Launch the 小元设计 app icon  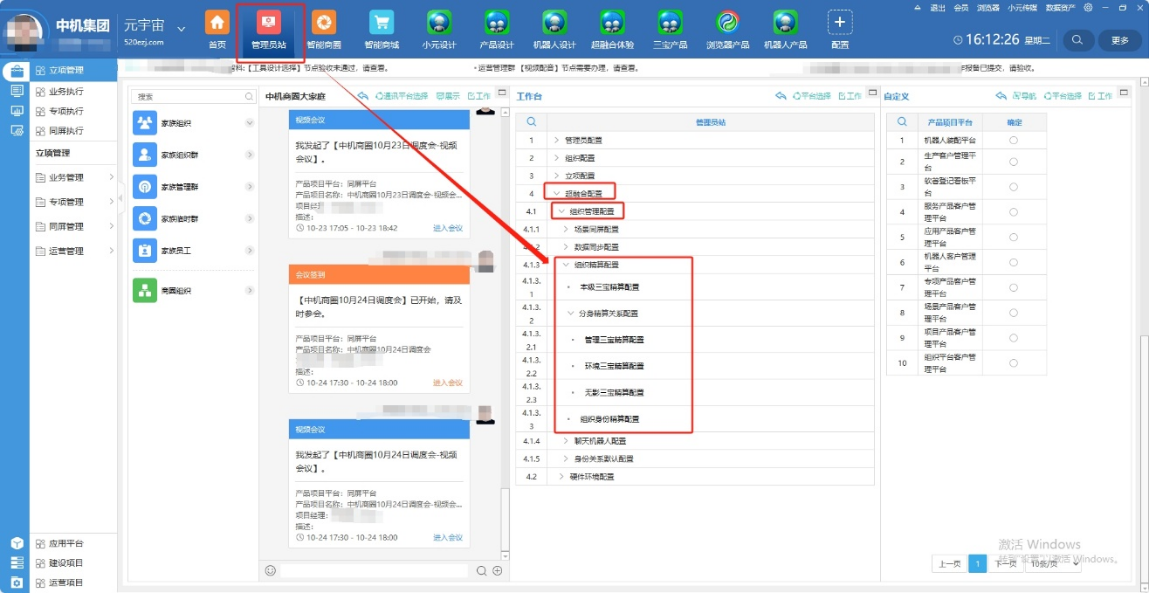coord(439,23)
